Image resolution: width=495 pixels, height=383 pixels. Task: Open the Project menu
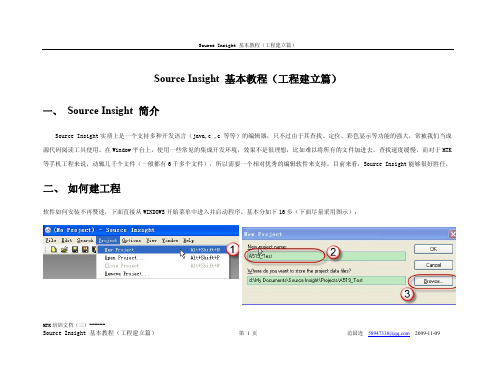coord(108,240)
